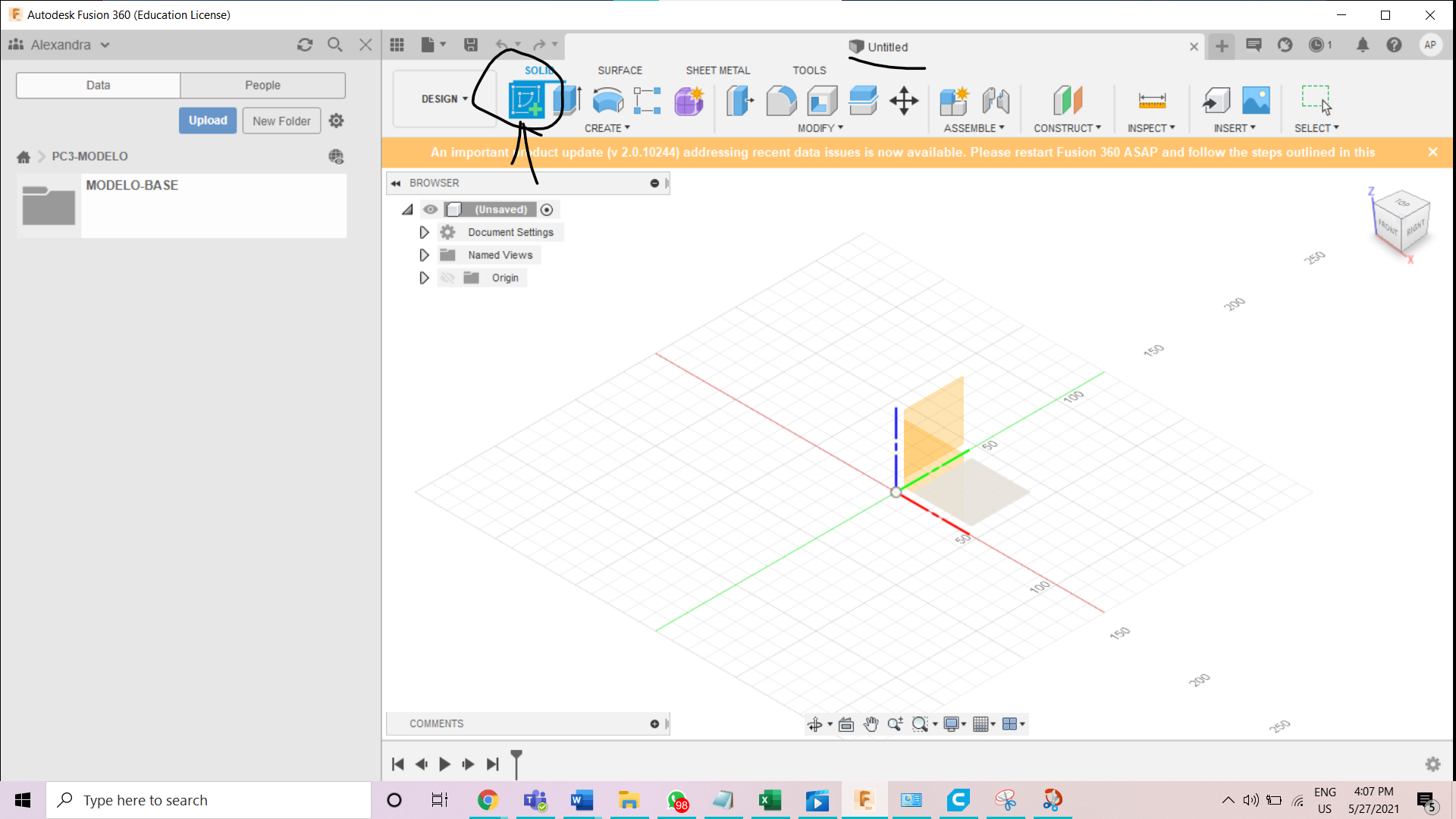The image size is (1456, 819).
Task: Activate the Unsaved component radio button
Action: [547, 210]
